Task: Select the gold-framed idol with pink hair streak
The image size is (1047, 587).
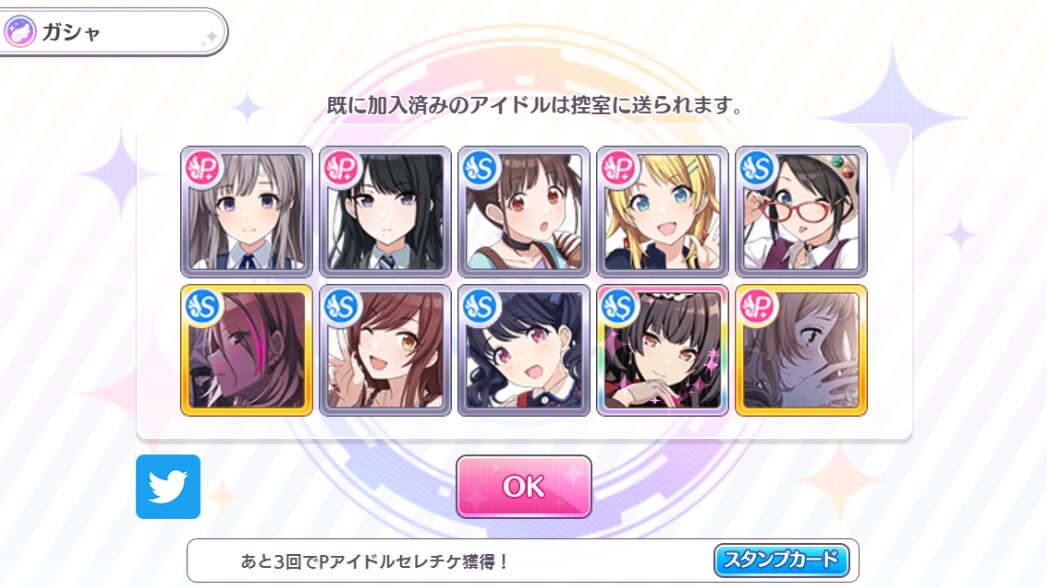Action: coord(246,351)
